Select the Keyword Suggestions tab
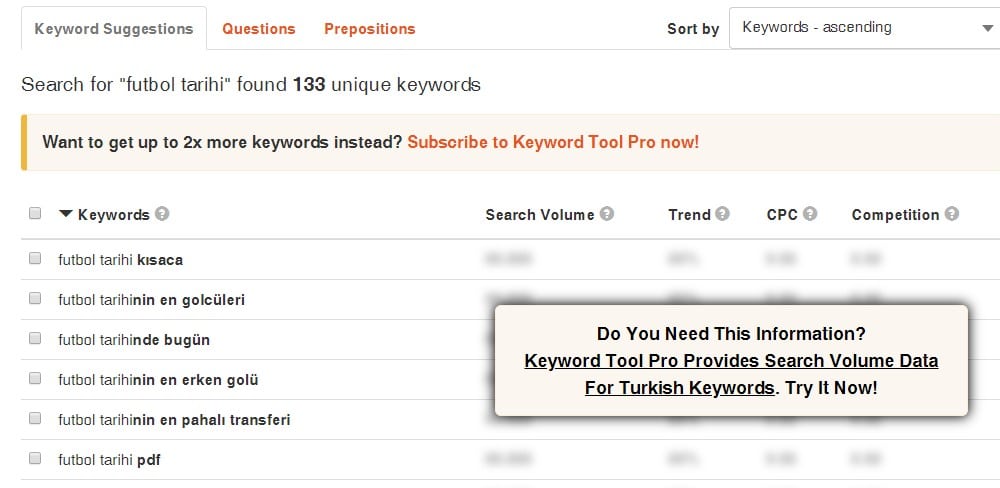 (114, 29)
